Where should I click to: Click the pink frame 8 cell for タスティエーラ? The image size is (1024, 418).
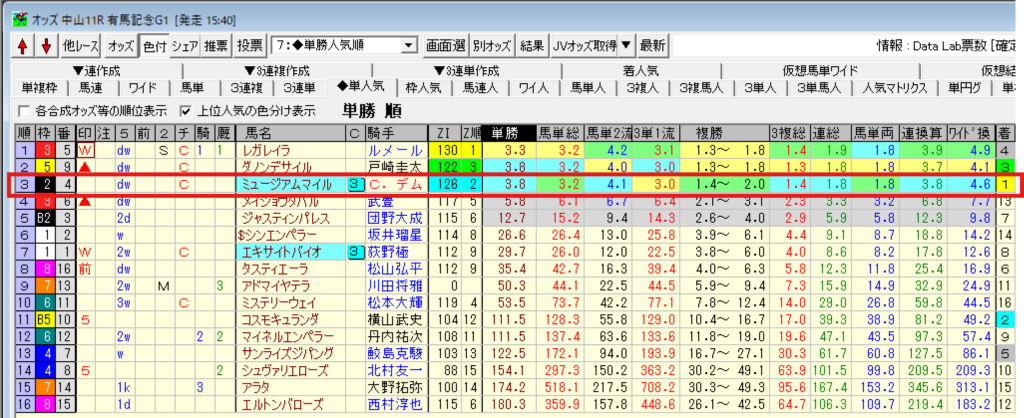tap(43, 269)
